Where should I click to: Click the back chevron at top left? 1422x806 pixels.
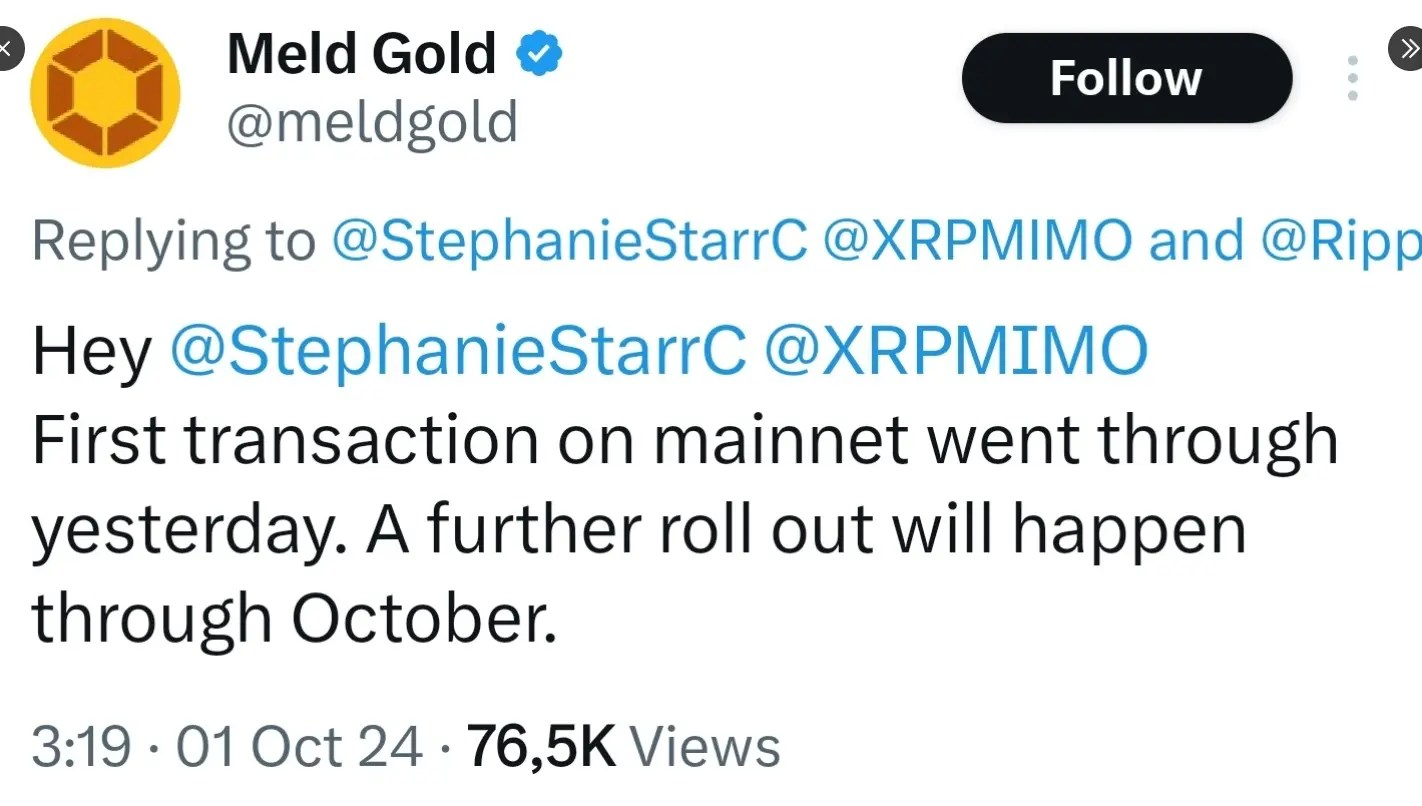click(x=8, y=48)
